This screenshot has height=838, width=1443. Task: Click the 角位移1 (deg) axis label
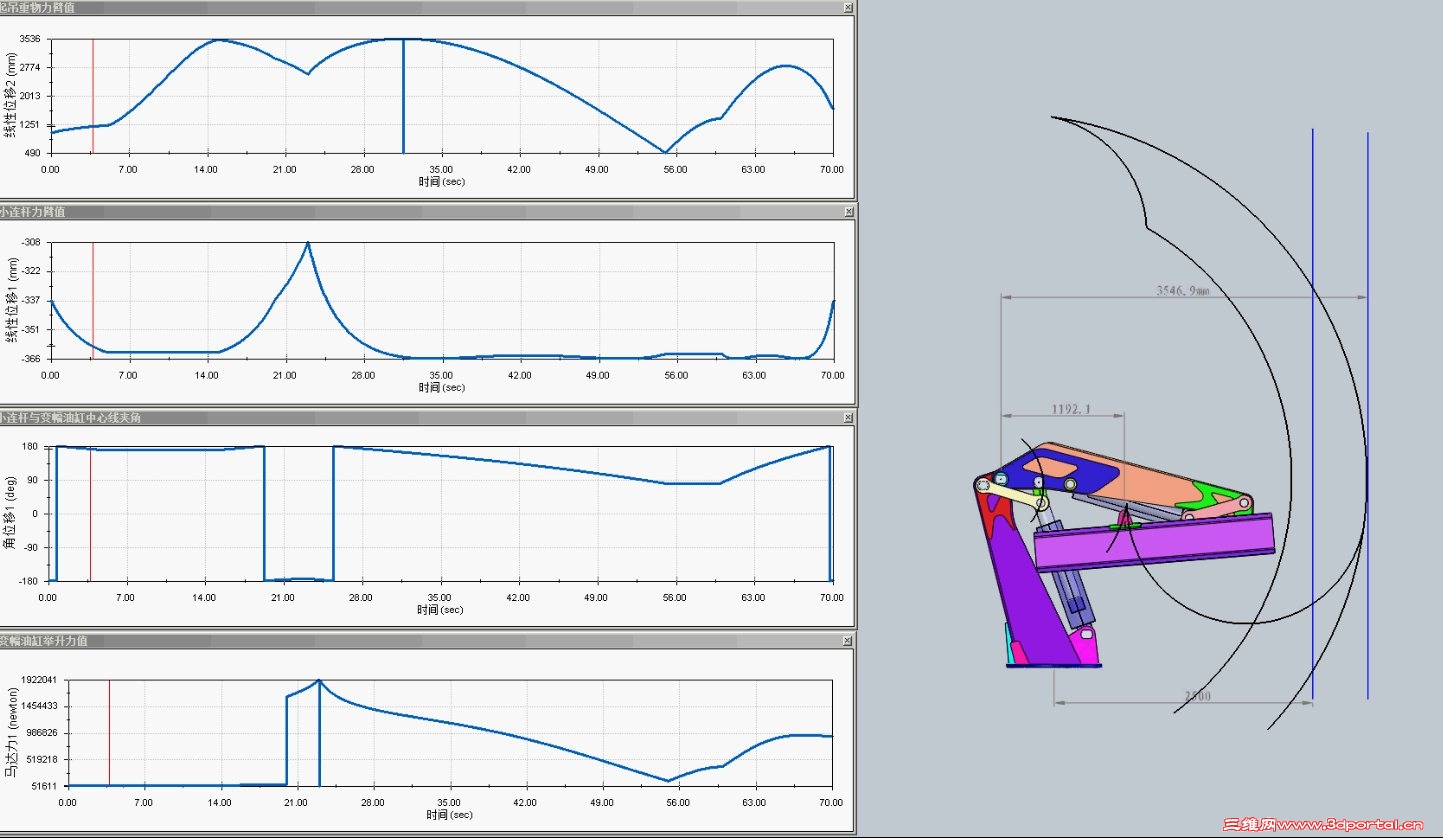click(11, 514)
